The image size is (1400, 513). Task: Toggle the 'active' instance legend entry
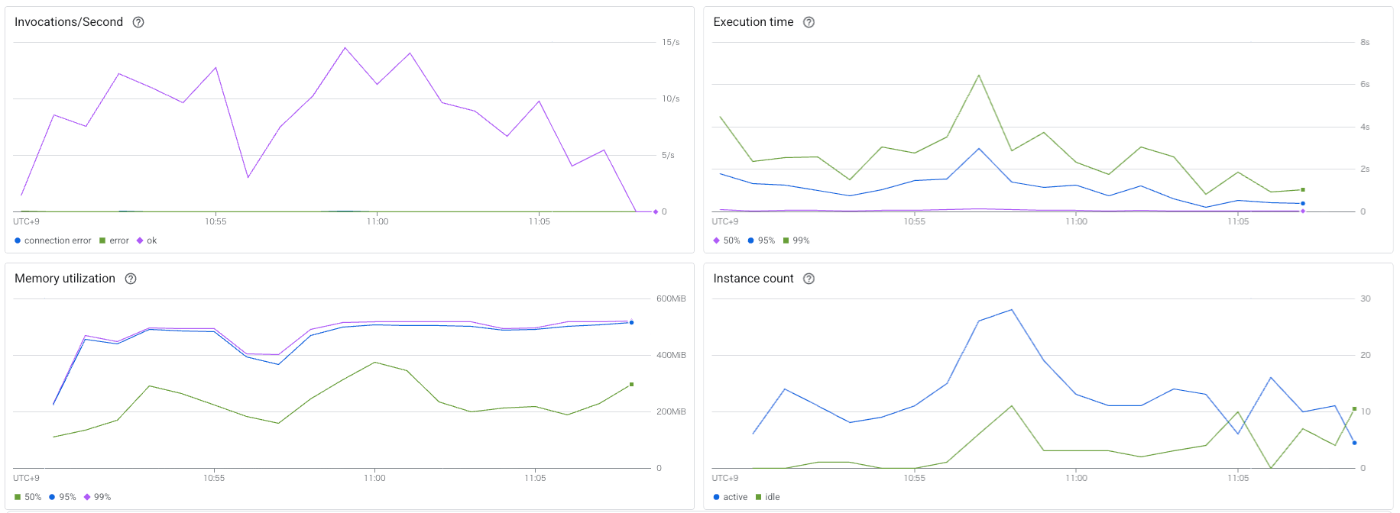(731, 496)
